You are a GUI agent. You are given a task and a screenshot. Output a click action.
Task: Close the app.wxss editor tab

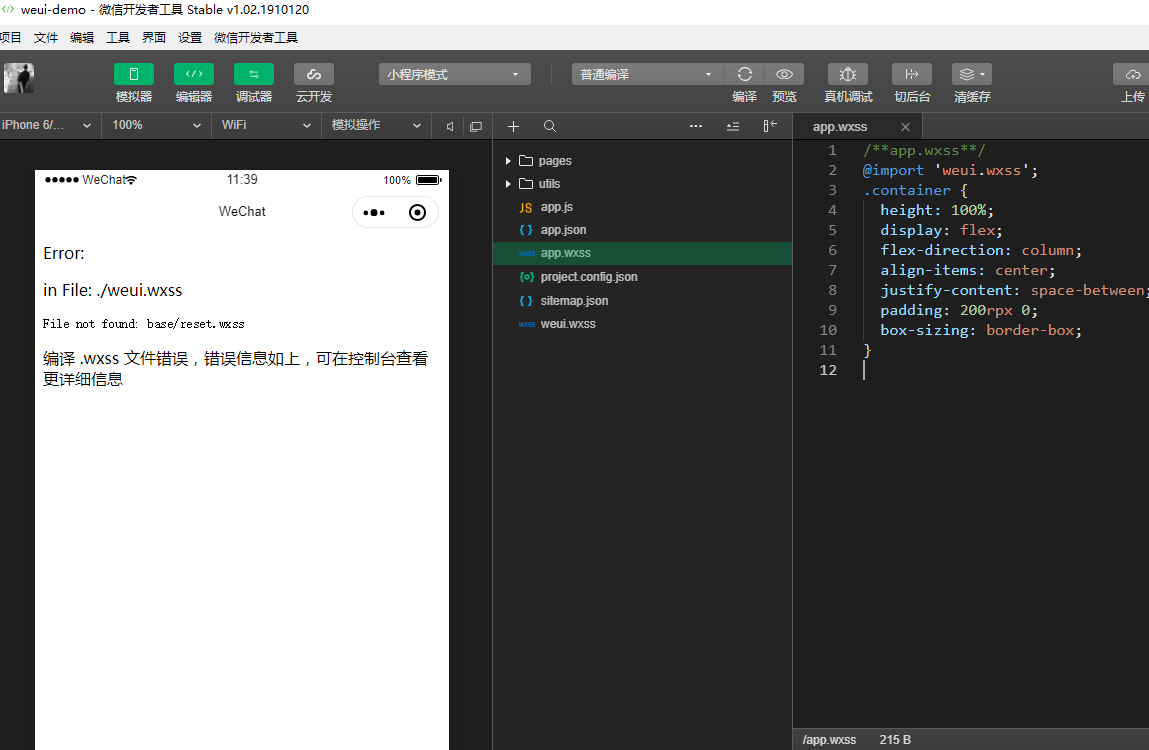905,127
